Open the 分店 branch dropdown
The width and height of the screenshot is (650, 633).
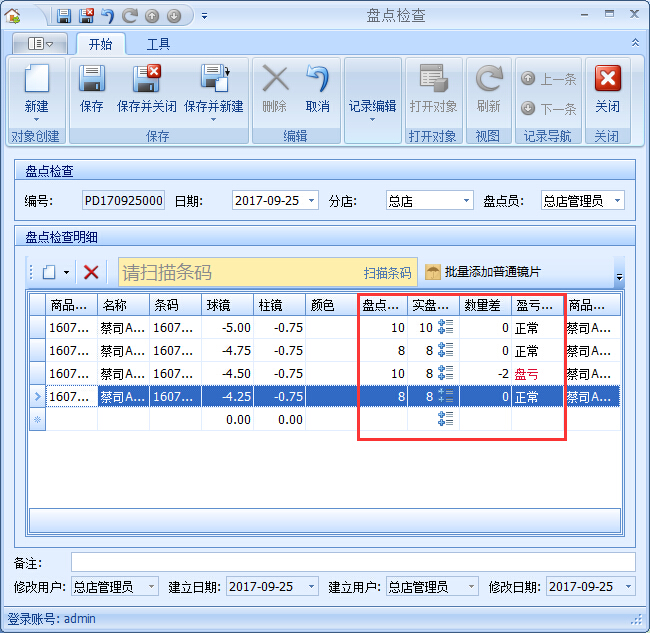(x=466, y=201)
